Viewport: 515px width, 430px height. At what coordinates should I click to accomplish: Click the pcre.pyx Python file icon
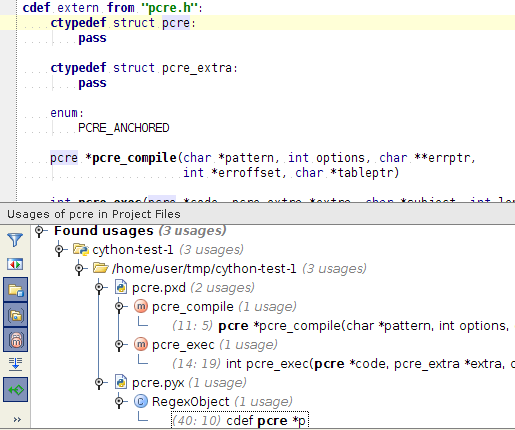[121, 382]
